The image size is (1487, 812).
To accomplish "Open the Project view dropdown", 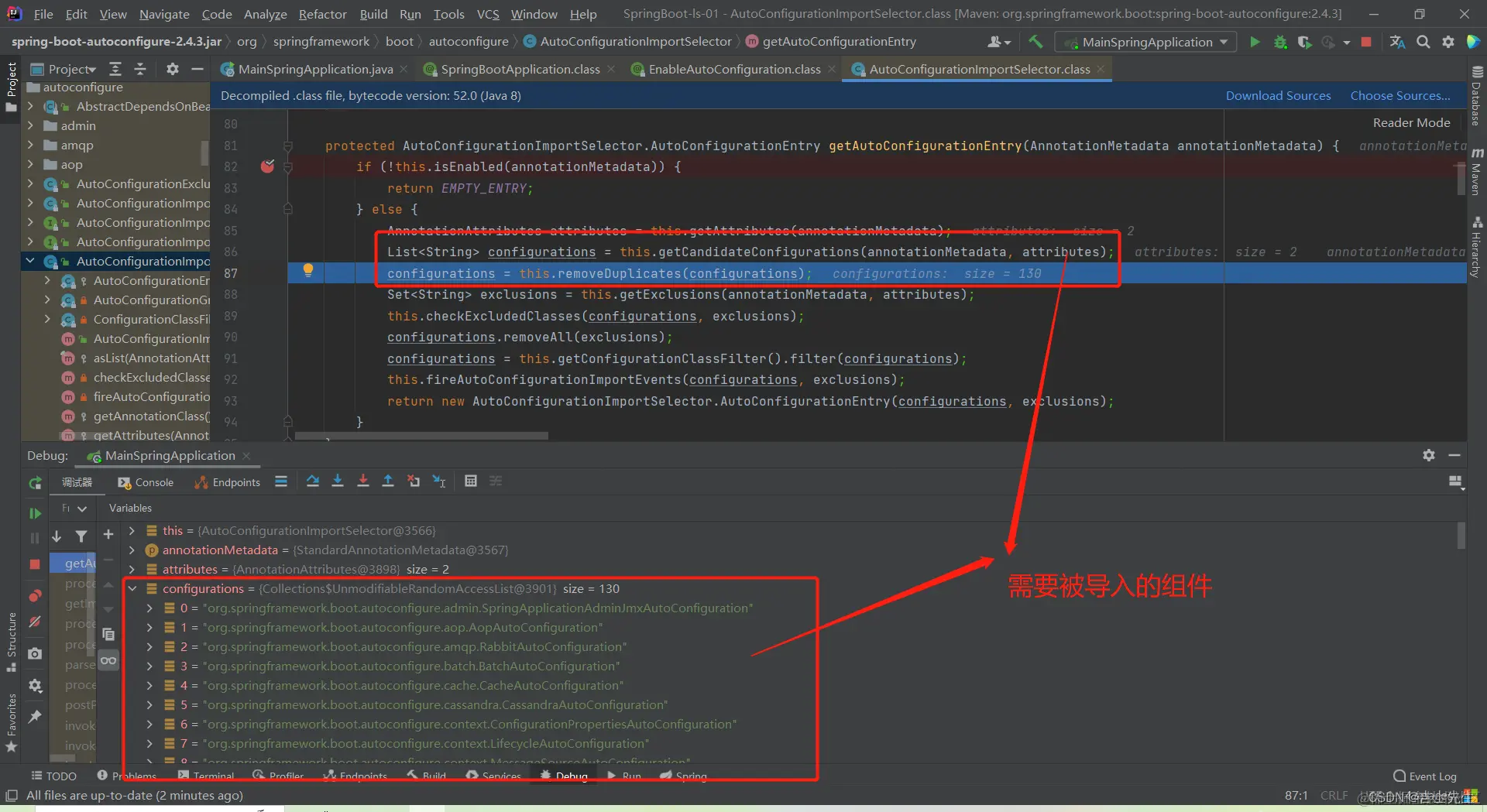I will point(64,69).
